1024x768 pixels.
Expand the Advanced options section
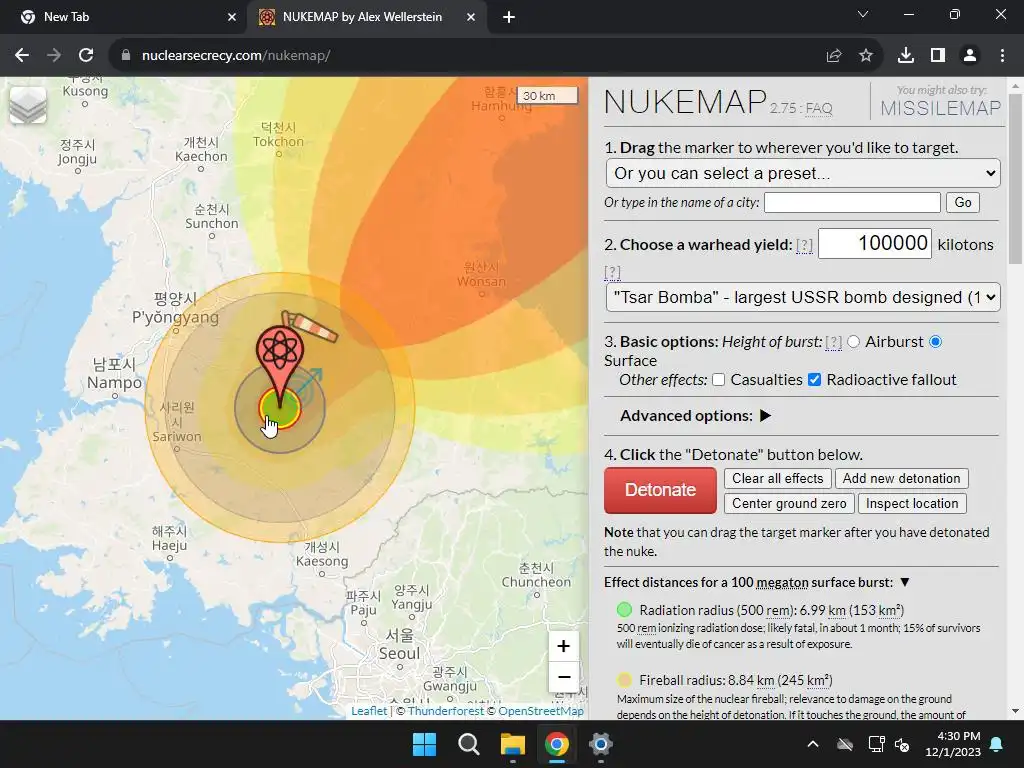pos(765,415)
